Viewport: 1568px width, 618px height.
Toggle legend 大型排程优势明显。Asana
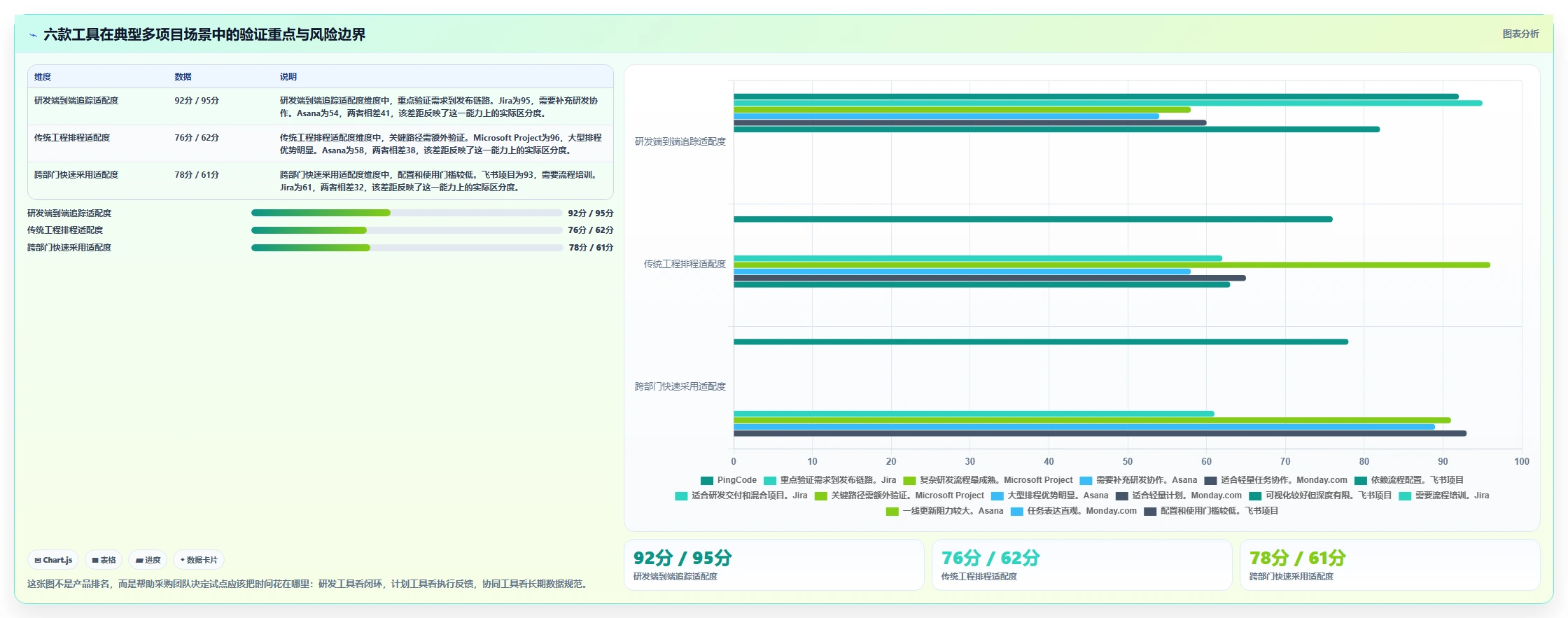pyautogui.click(x=1049, y=496)
